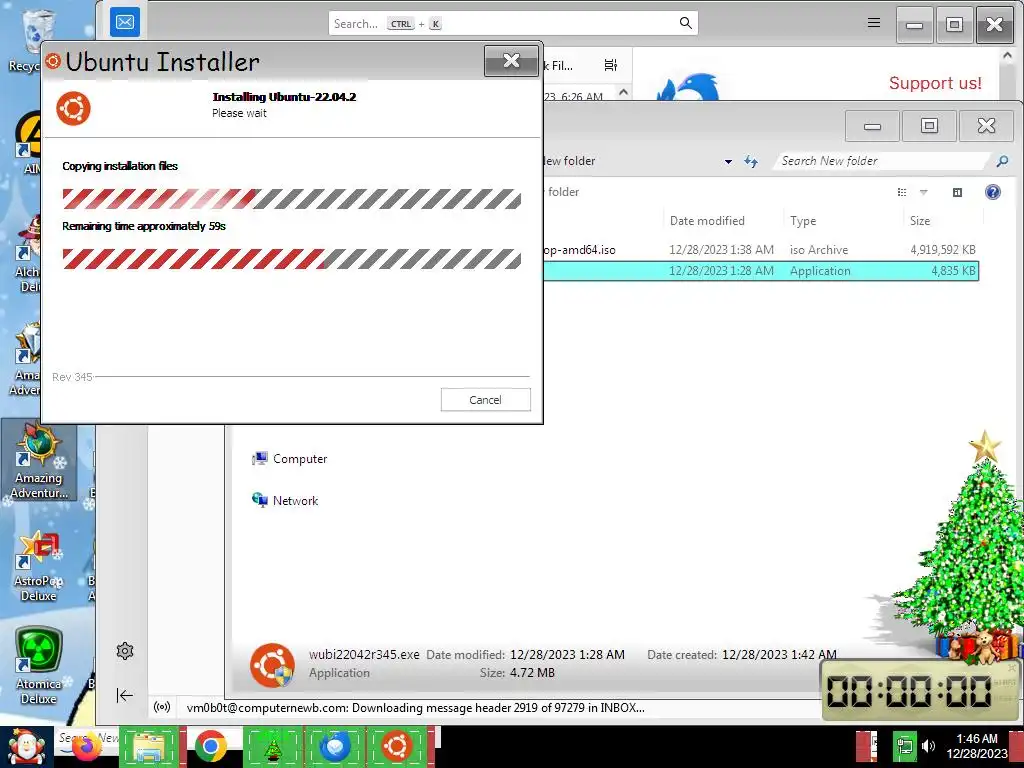Open the Explorer view options dropdown arrow
Screen dimensions: 1024x768
coord(923,192)
